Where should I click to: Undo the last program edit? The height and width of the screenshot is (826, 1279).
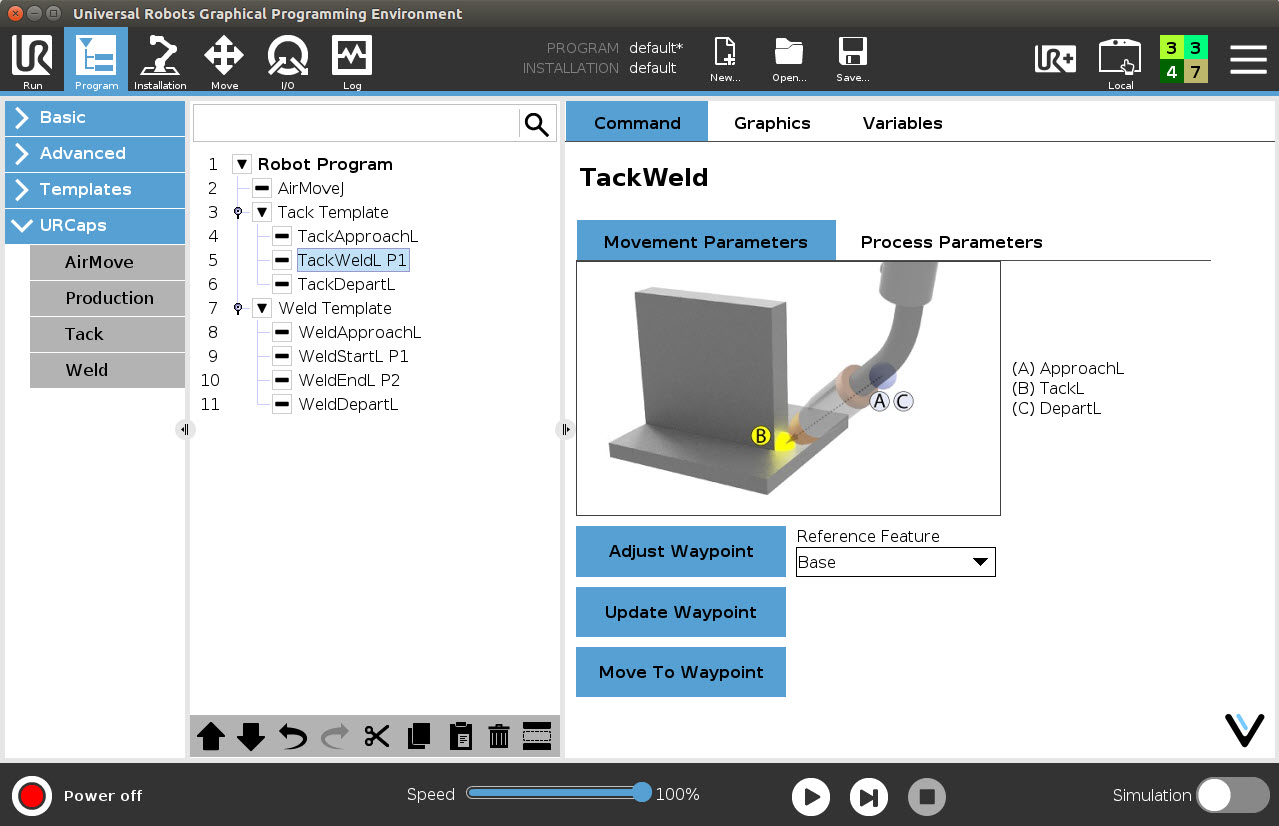[x=292, y=736]
